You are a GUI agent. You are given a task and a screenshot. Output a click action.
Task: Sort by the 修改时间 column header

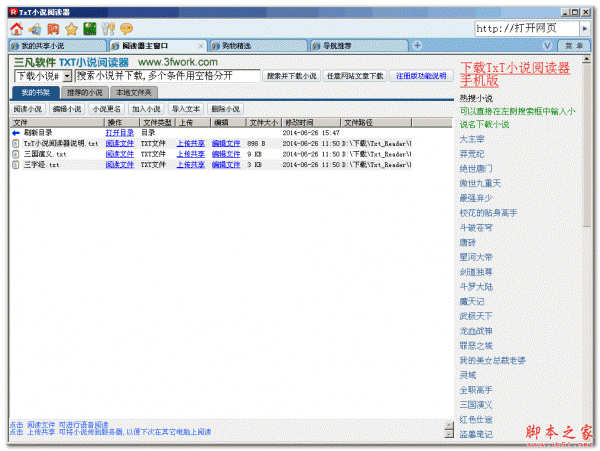[311, 122]
